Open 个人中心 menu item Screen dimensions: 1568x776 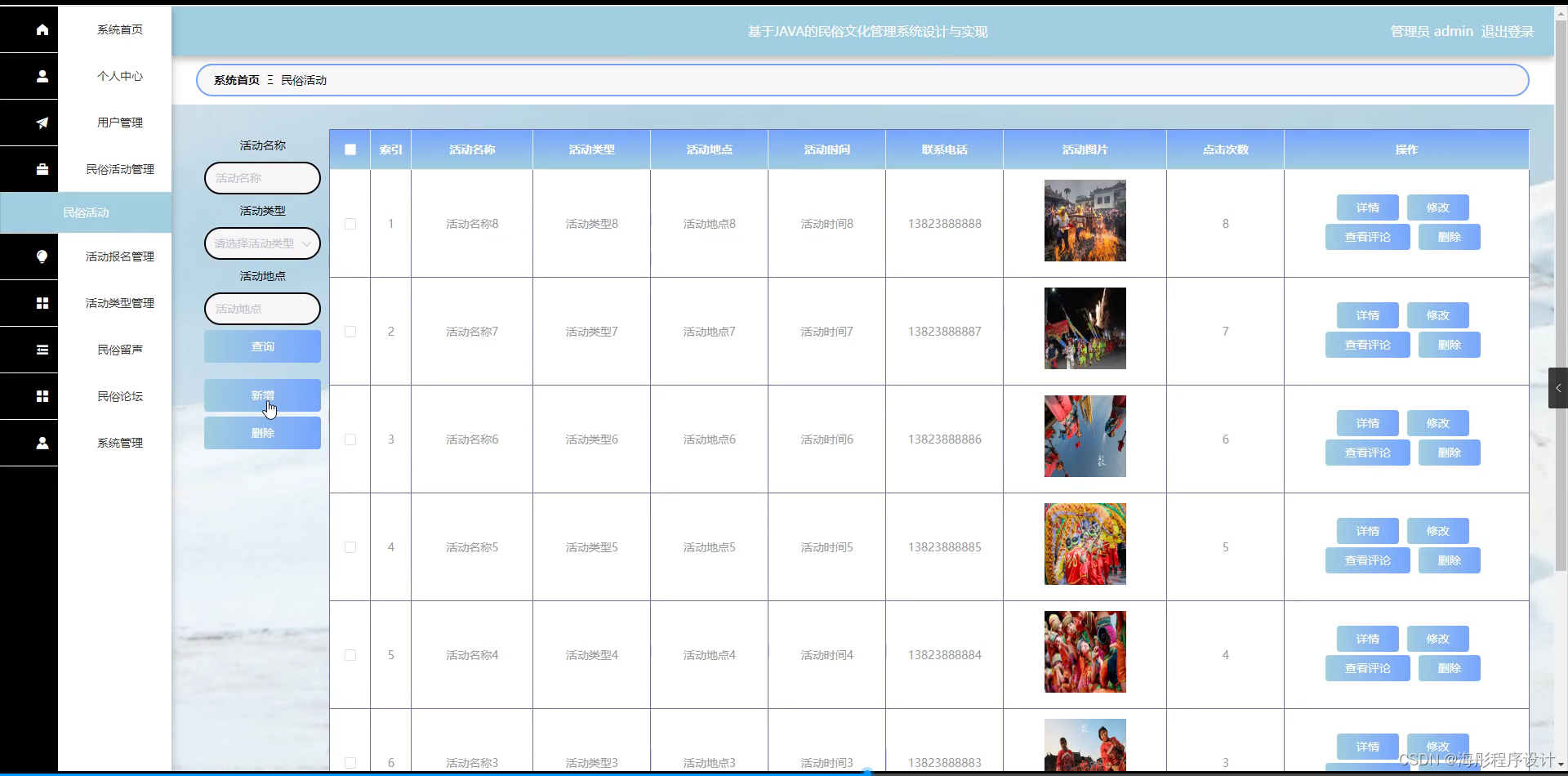point(120,76)
